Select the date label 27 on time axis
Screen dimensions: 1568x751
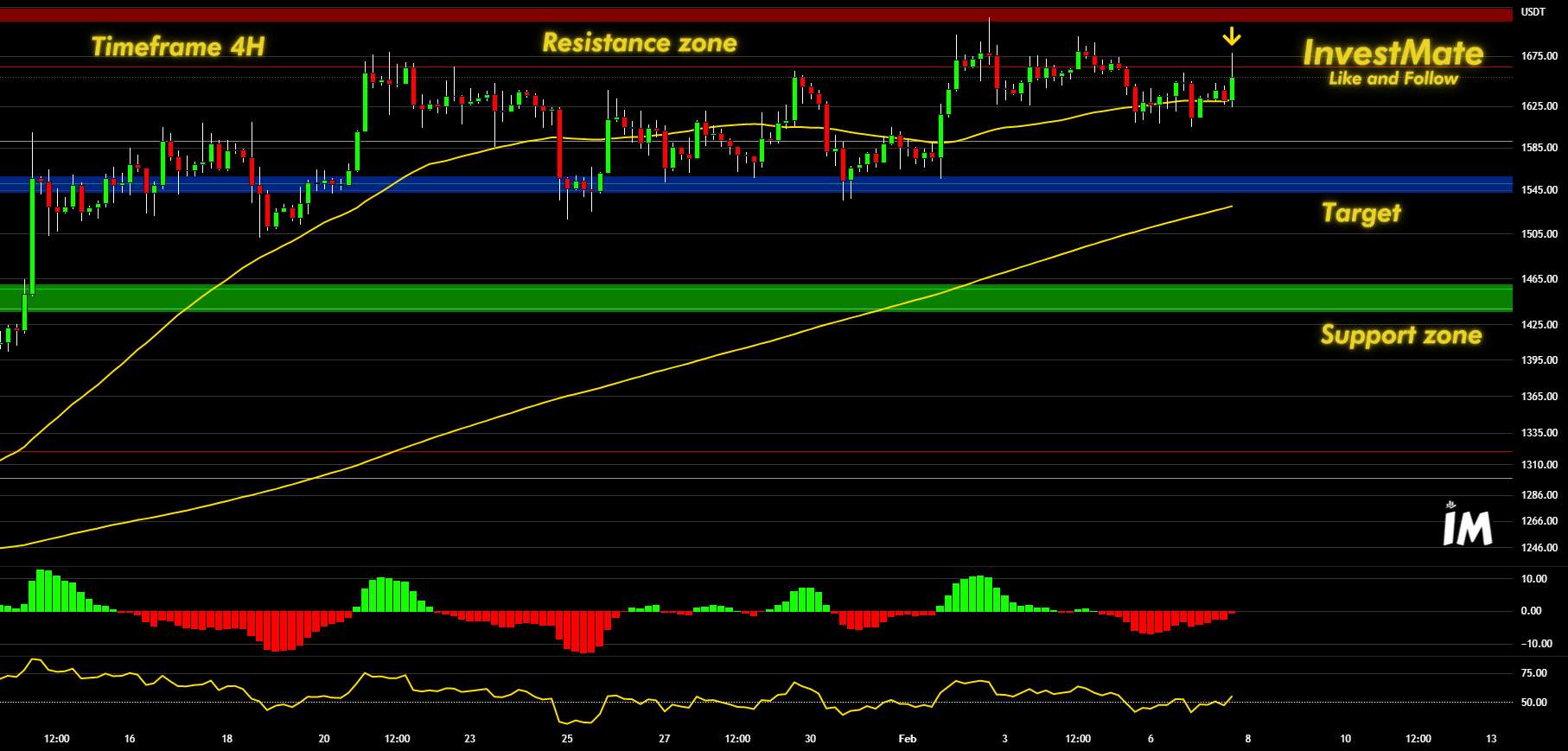(665, 739)
